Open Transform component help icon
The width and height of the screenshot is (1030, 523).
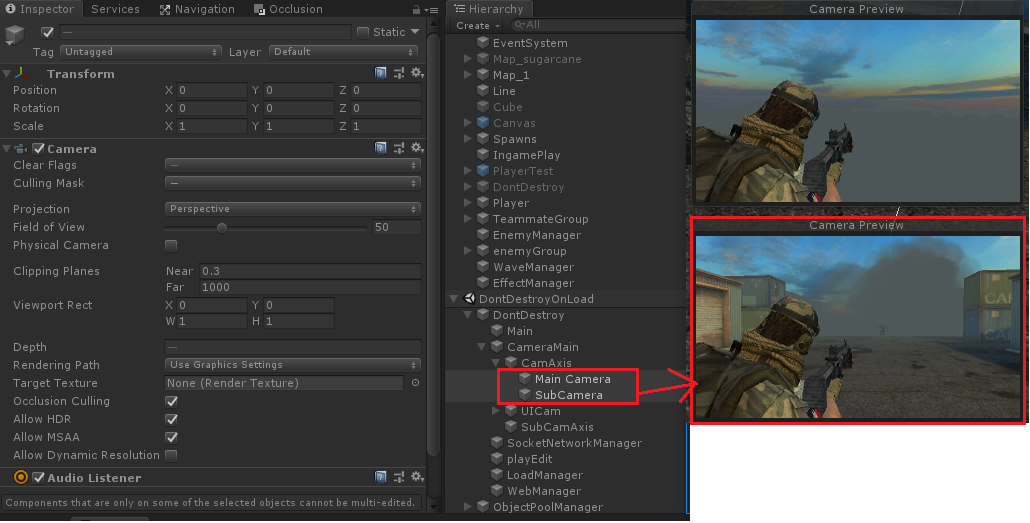pyautogui.click(x=380, y=73)
